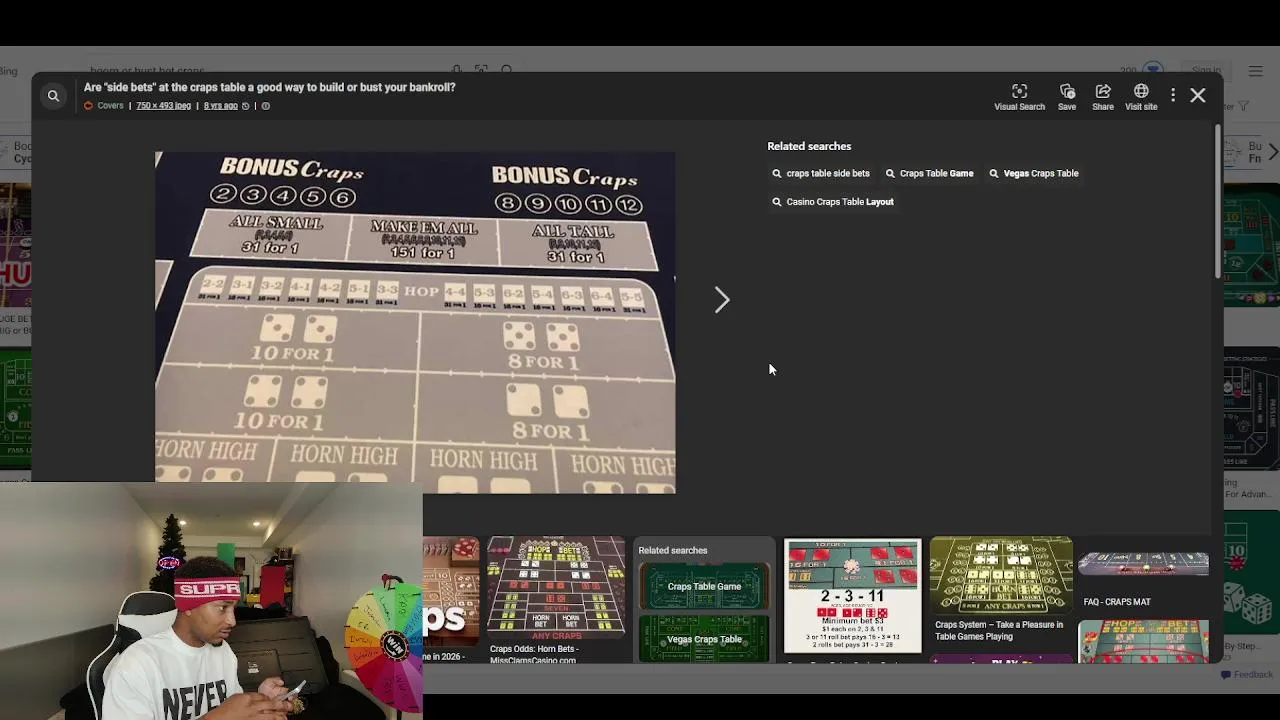Select 'Vegas Craps Table' related search tile
1280x720 pixels.
pos(704,638)
